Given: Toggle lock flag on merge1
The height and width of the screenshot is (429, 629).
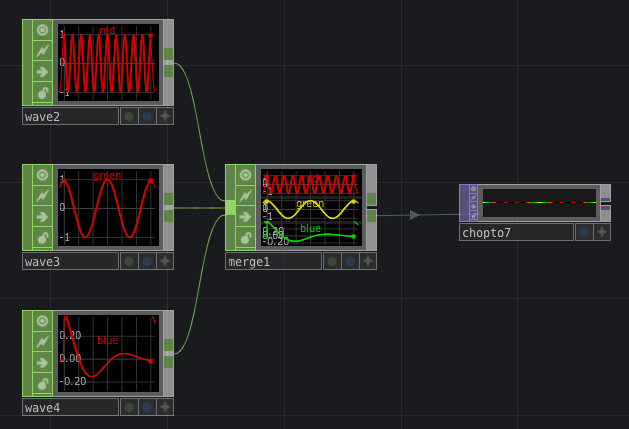Looking at the screenshot, I should (x=246, y=238).
